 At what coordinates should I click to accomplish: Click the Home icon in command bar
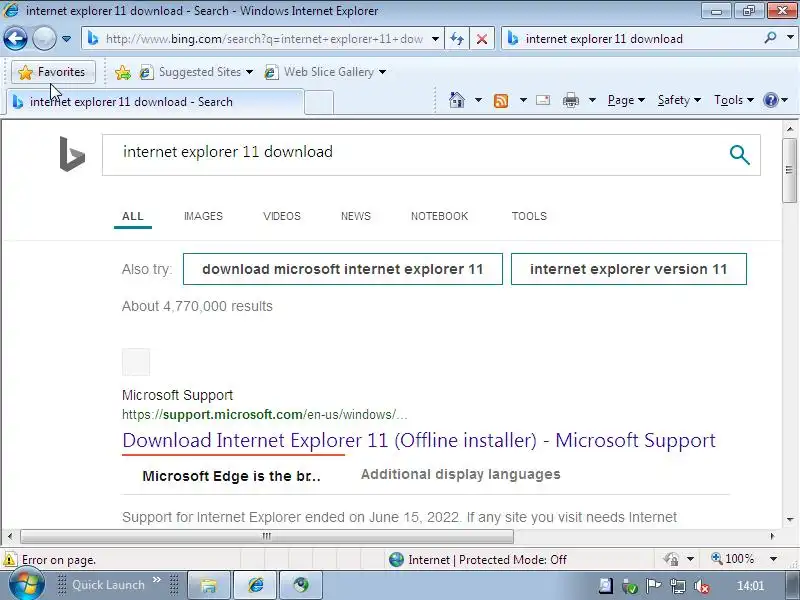(457, 100)
